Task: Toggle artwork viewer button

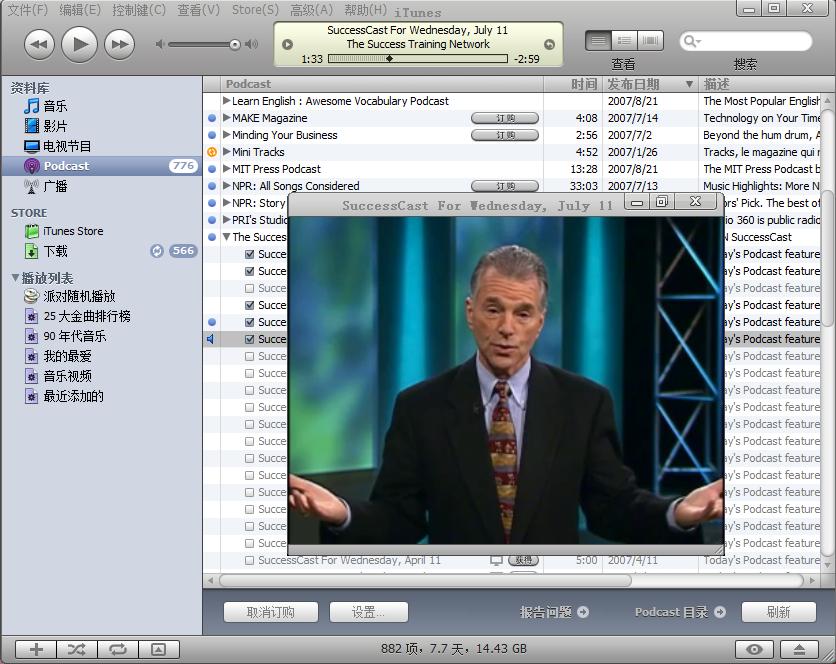Action: (x=159, y=649)
